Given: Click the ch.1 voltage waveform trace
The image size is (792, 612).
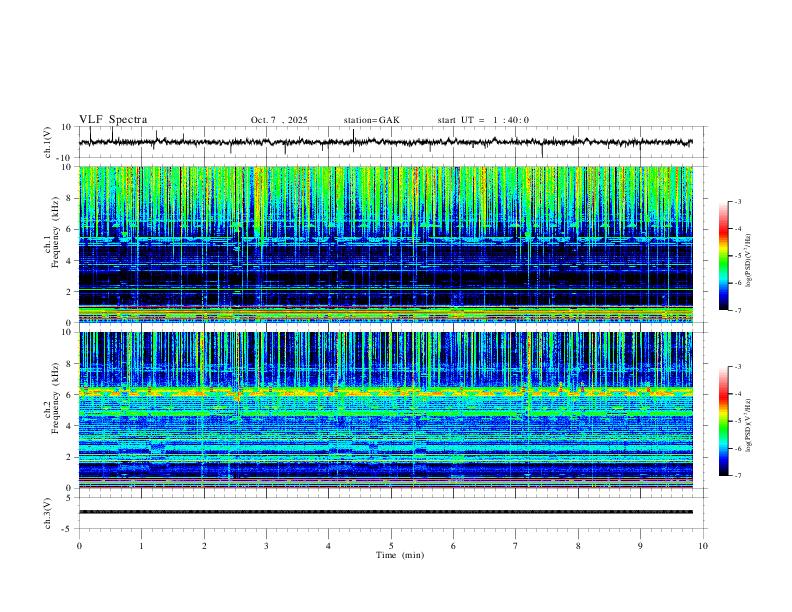Looking at the screenshot, I should [x=385, y=142].
